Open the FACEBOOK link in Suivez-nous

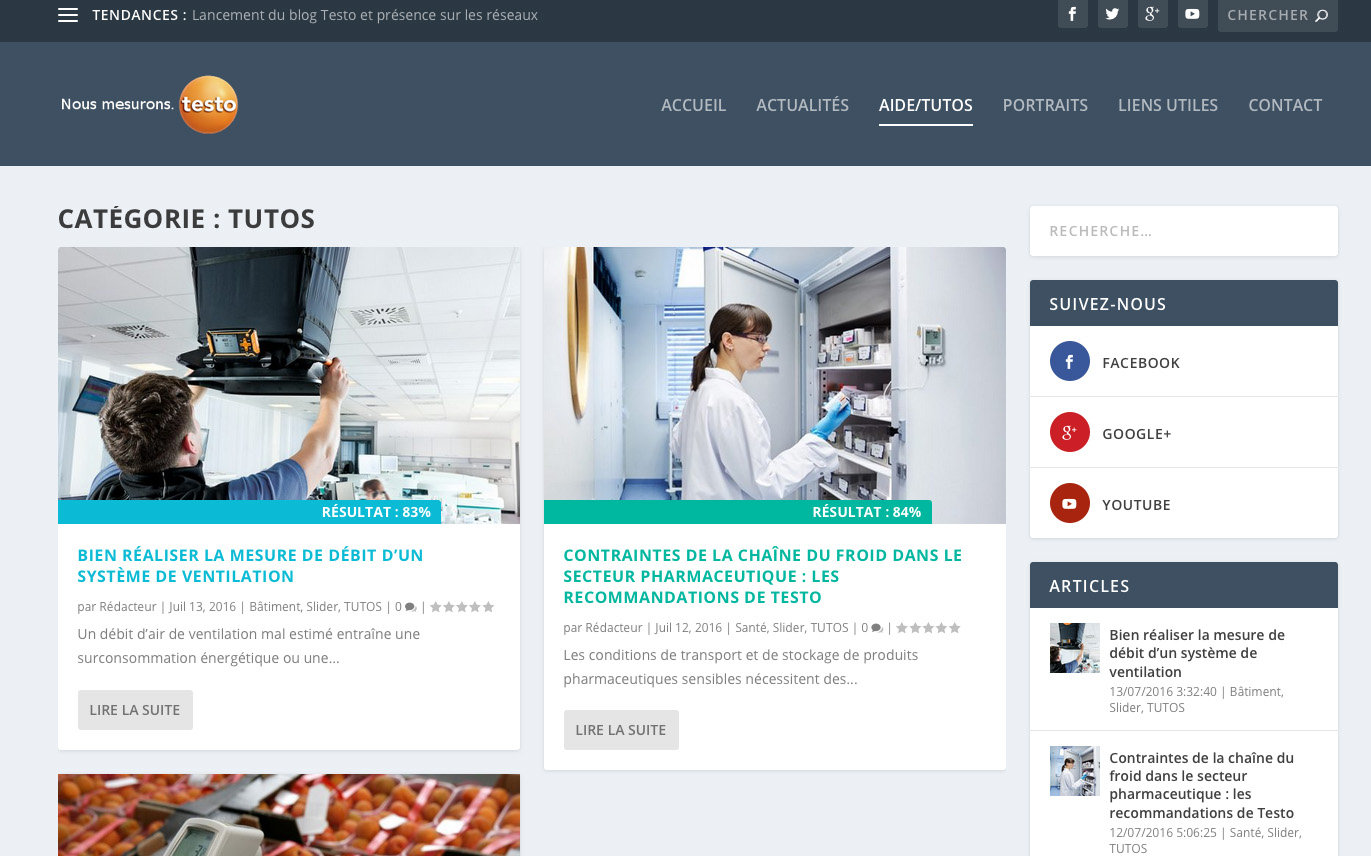coord(1141,363)
